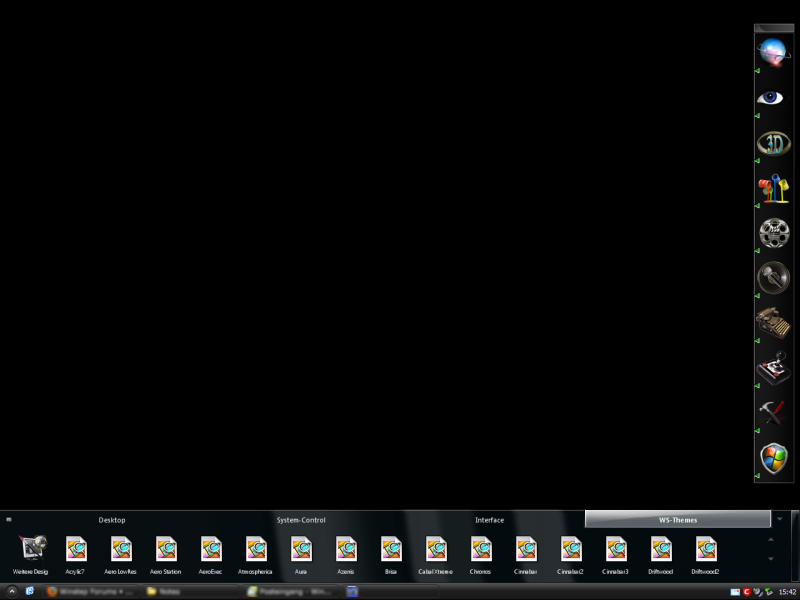
Task: Select the Interface tab
Action: coord(489,520)
